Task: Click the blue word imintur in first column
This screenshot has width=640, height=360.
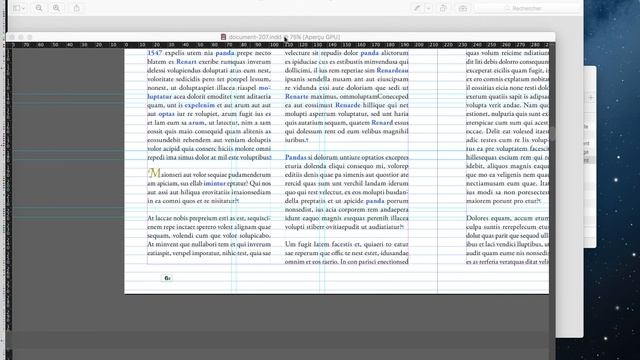Action: pos(215,183)
